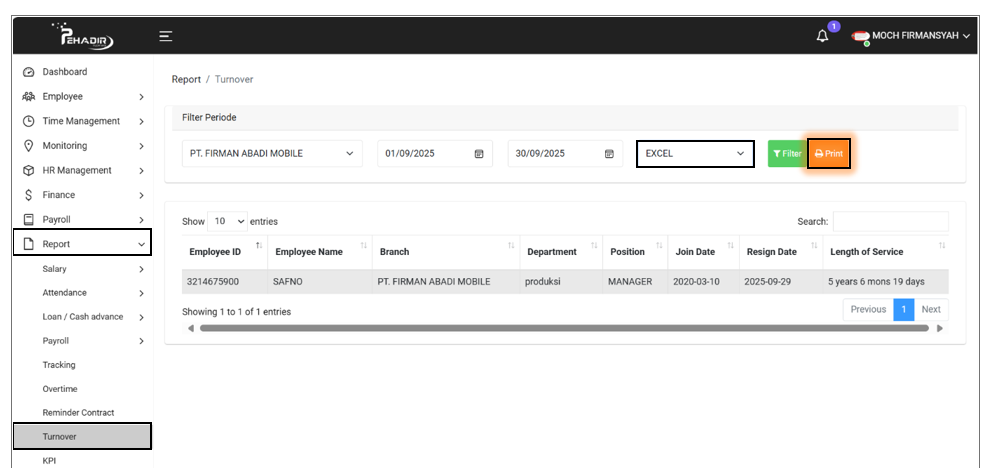The height and width of the screenshot is (468, 995).
Task: Expand the Time Management menu chevron
Action: point(141,122)
